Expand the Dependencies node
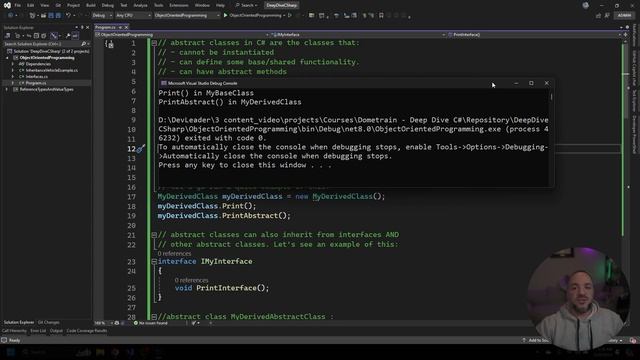This screenshot has height=360, width=640. click(13, 64)
